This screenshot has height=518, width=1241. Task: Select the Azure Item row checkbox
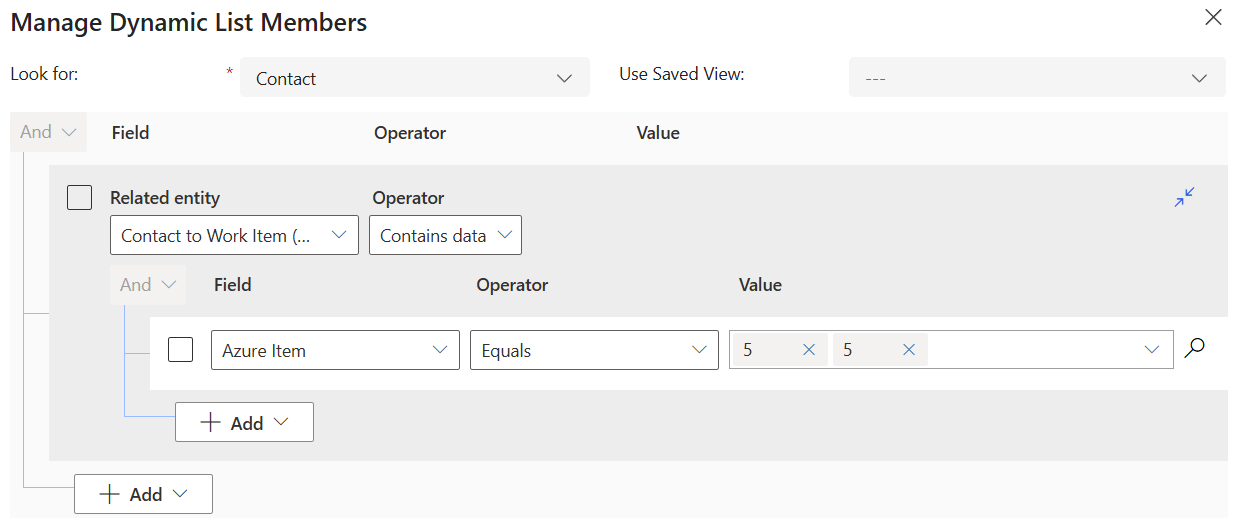pos(180,350)
